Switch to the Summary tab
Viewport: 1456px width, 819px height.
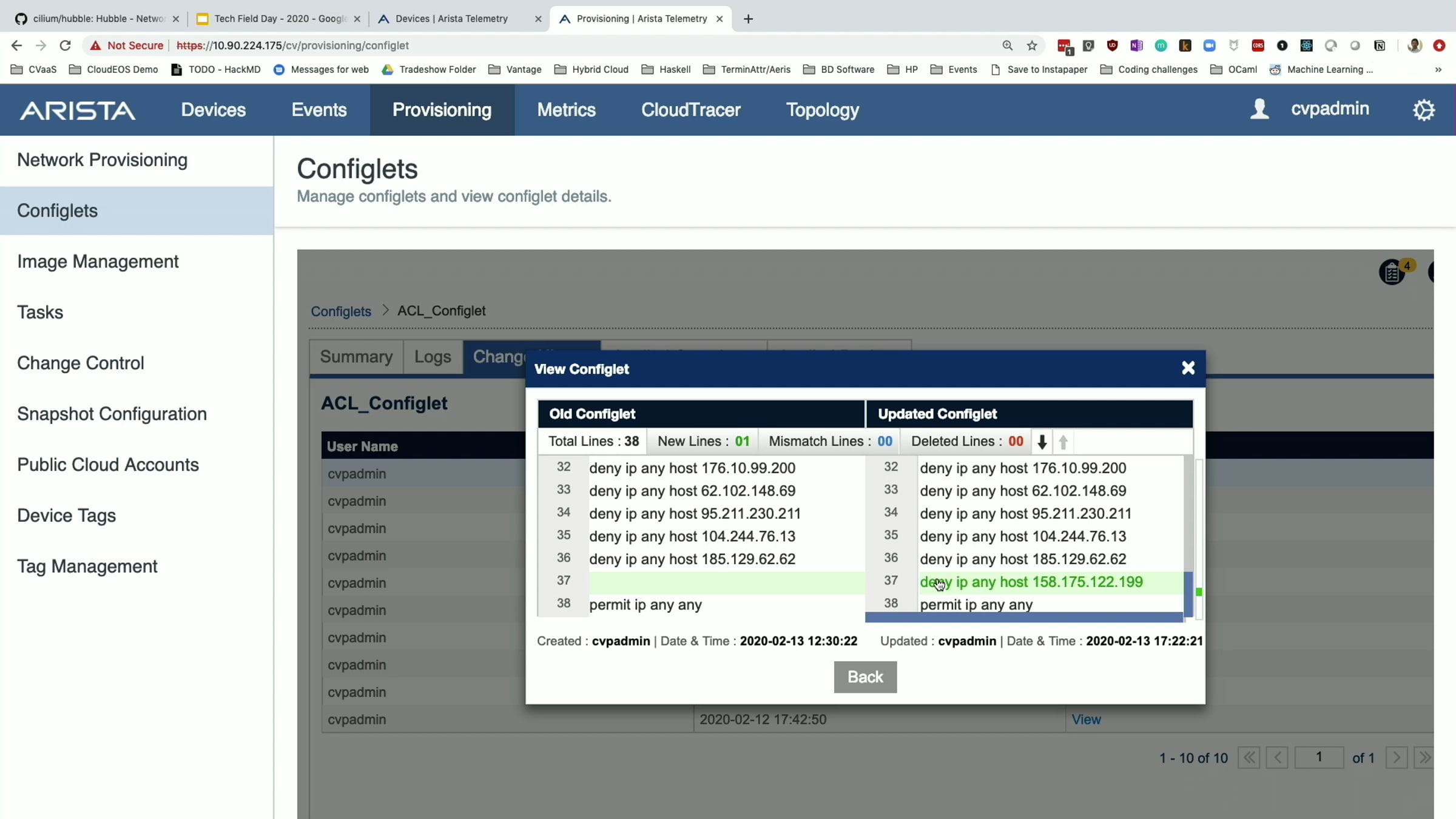tap(356, 357)
